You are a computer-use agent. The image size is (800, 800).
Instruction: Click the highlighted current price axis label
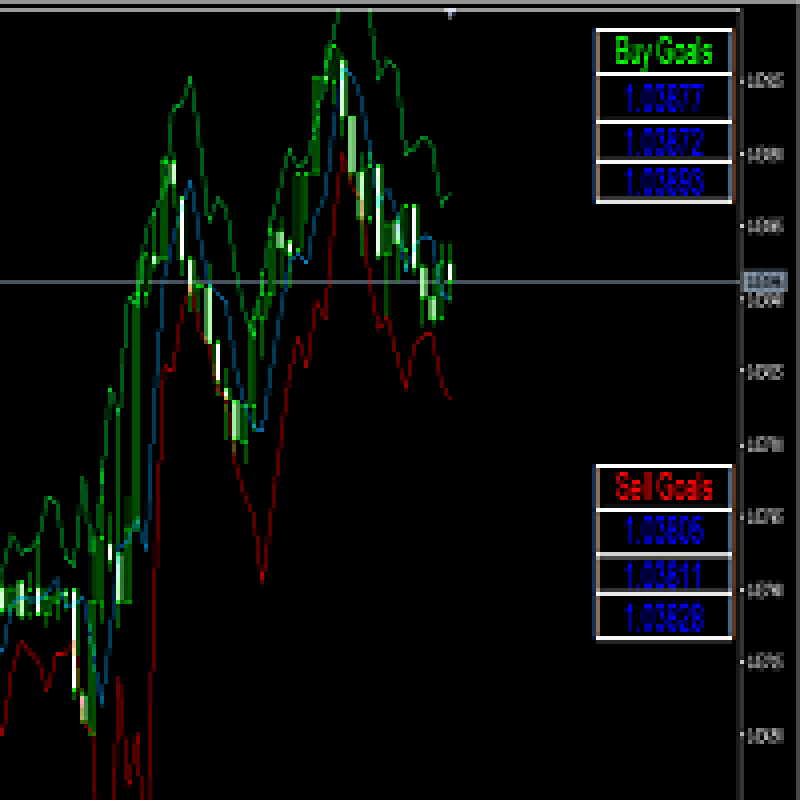pos(761,282)
